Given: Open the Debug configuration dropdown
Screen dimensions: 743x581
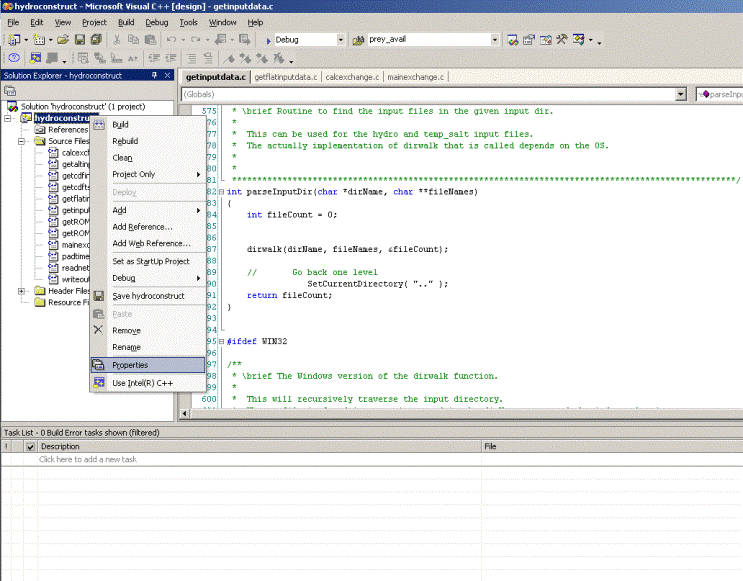Looking at the screenshot, I should tap(340, 40).
